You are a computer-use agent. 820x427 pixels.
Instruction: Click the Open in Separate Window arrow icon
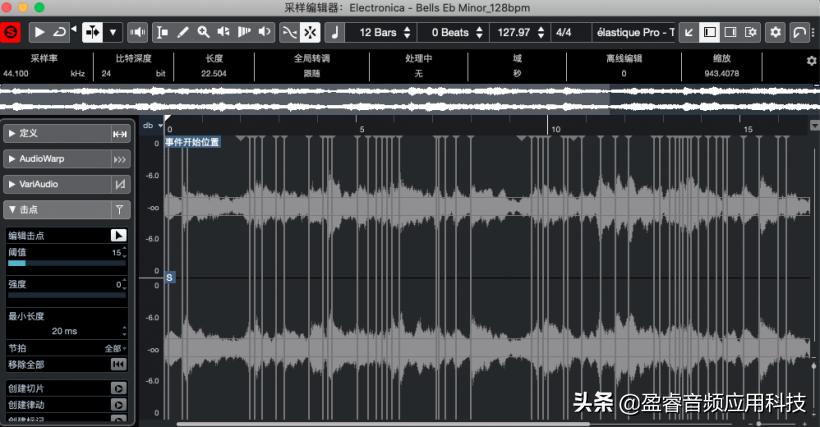coord(689,32)
